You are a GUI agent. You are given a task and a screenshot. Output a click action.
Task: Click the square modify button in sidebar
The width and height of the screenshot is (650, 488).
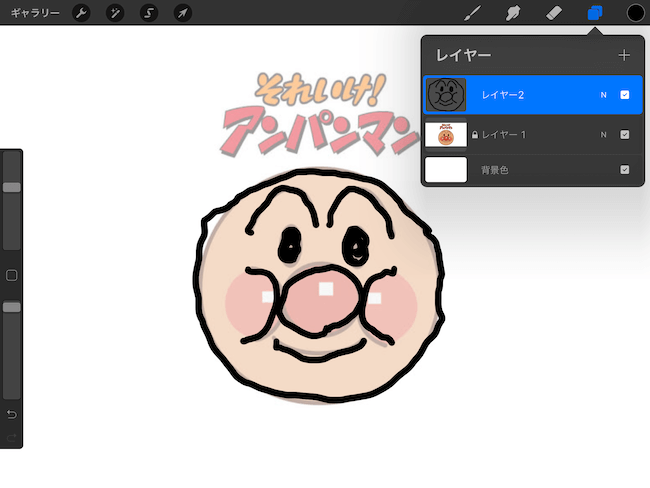click(x=12, y=275)
